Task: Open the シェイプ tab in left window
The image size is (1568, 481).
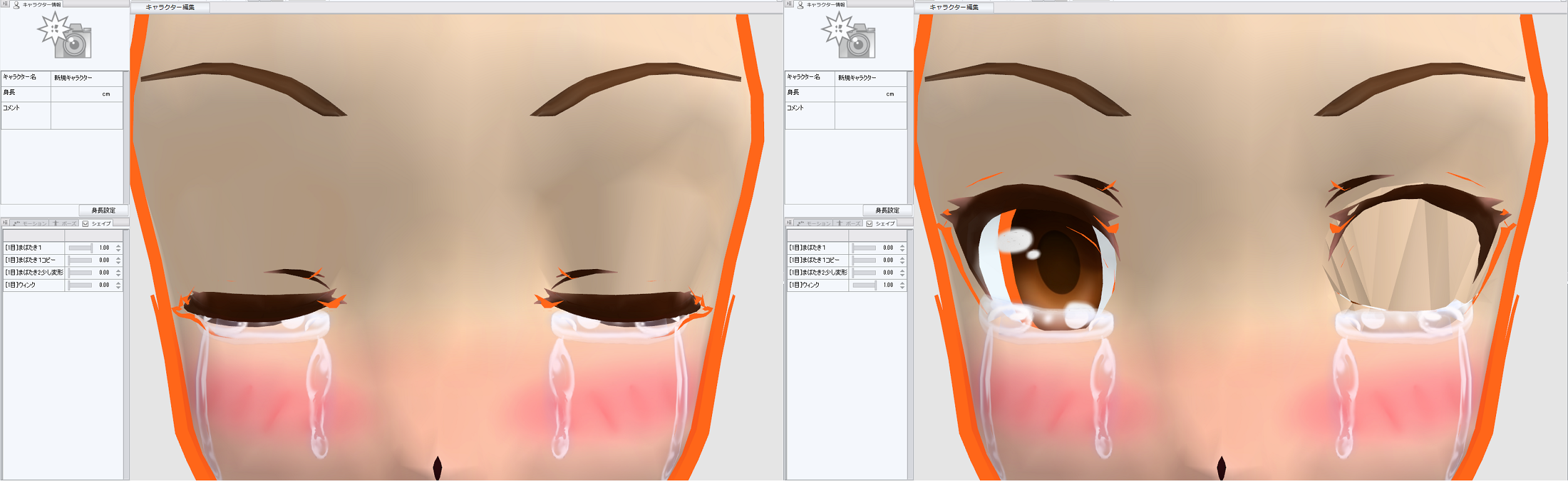Action: (97, 223)
